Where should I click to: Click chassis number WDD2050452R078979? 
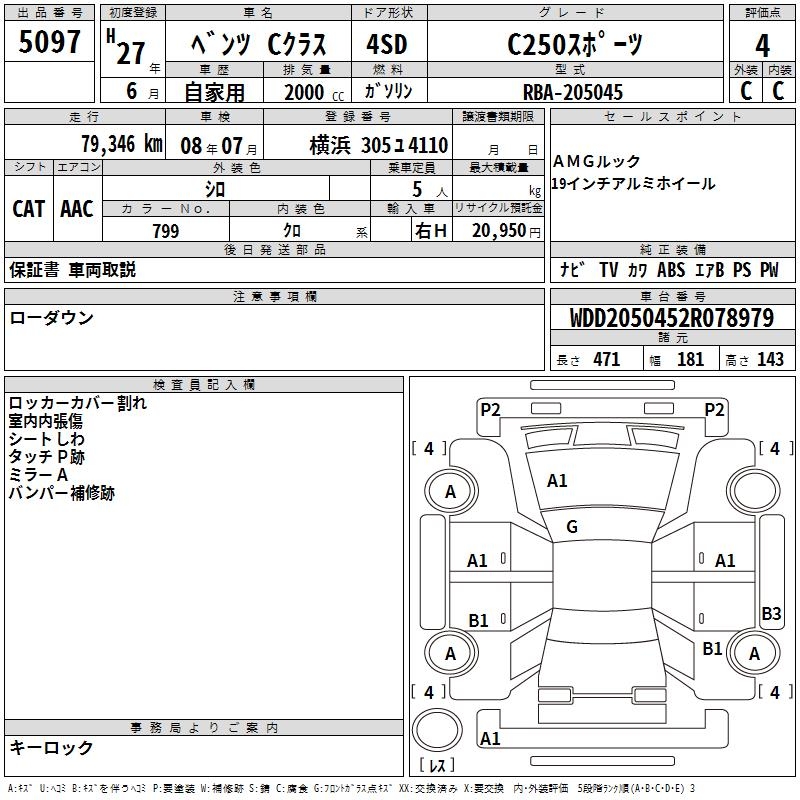coord(671,318)
